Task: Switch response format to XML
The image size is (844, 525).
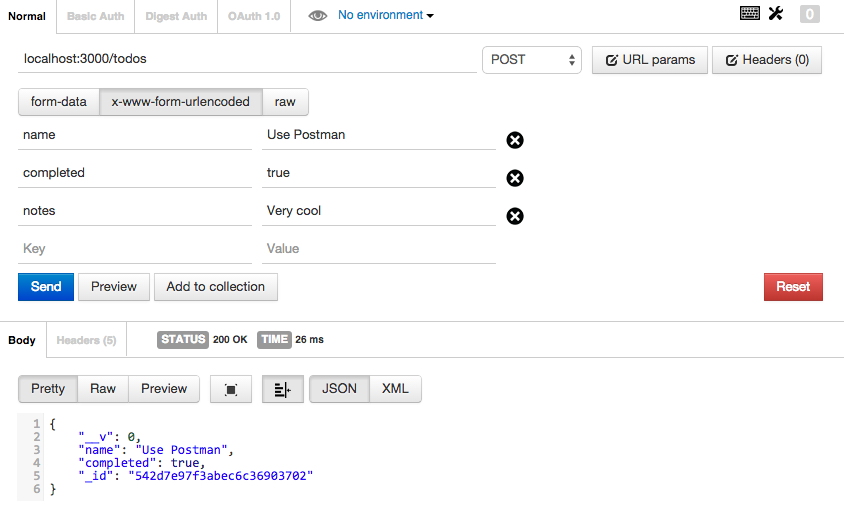Action: [x=395, y=389]
